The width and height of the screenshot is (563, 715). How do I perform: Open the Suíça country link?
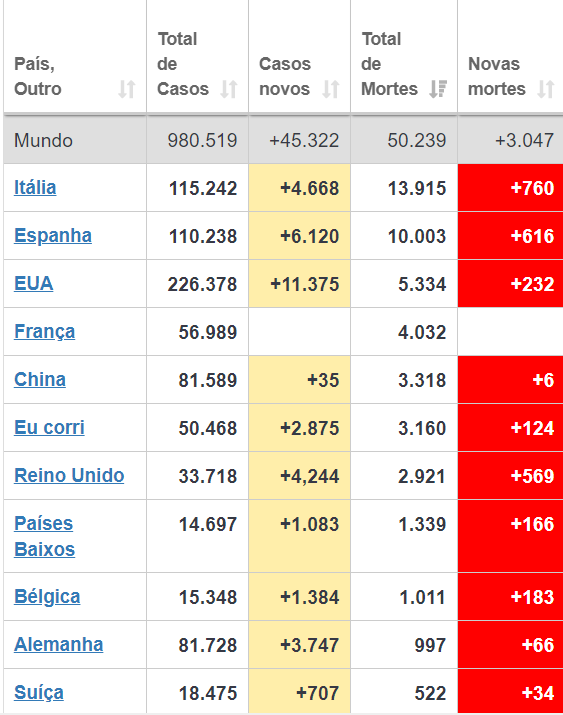pyautogui.click(x=39, y=693)
